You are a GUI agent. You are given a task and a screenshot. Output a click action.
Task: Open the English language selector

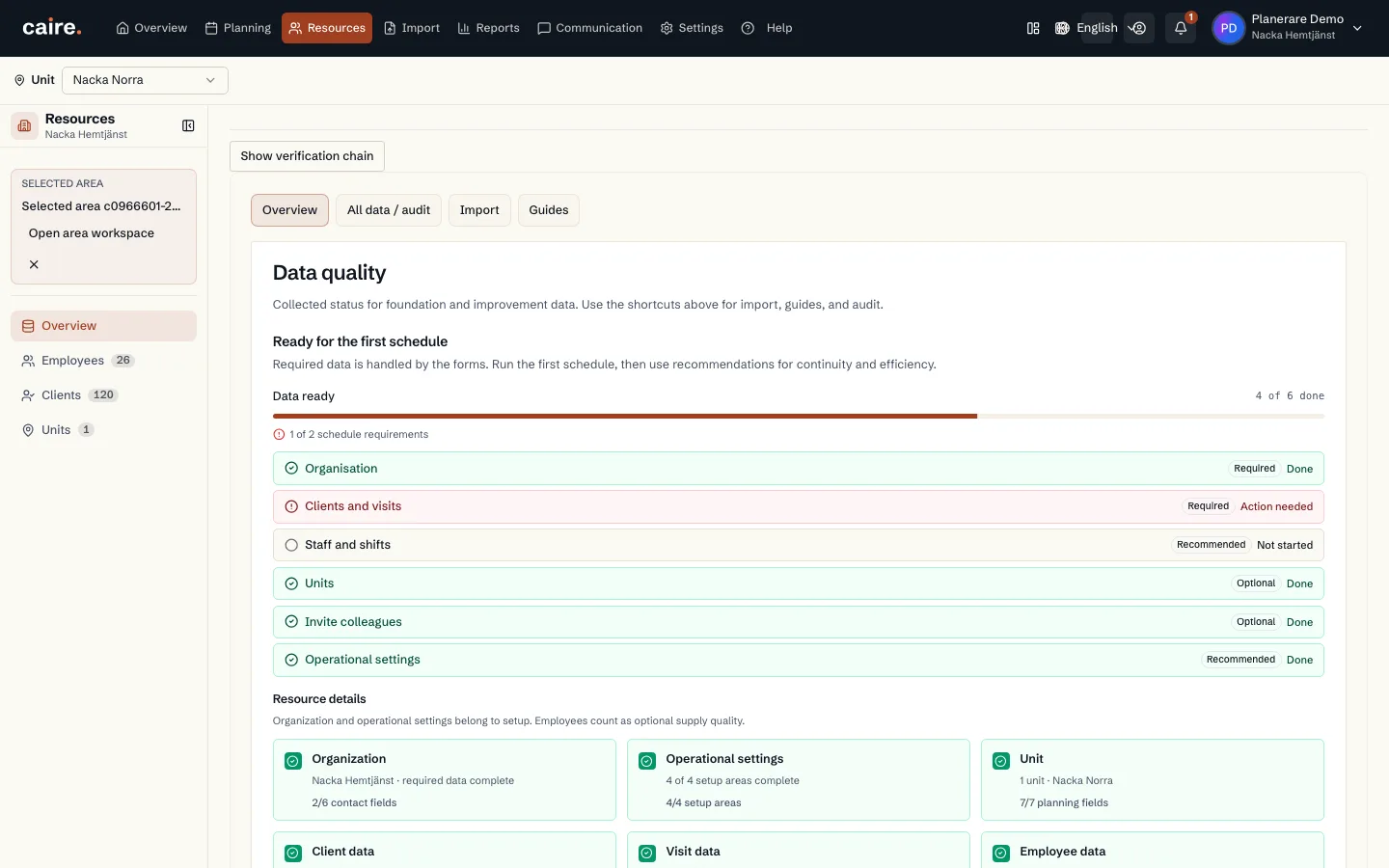pyautogui.click(x=1097, y=28)
